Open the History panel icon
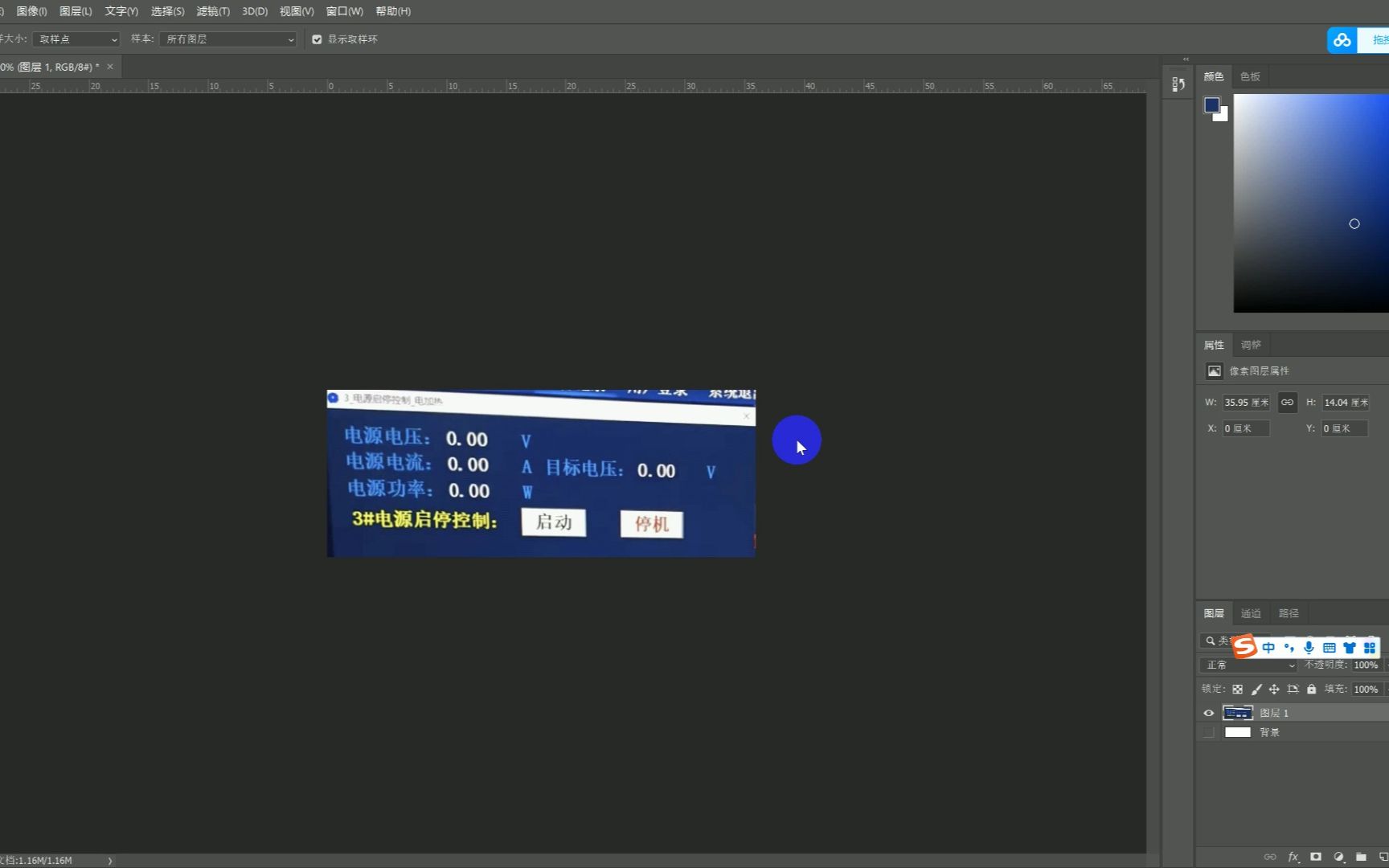The width and height of the screenshot is (1389, 868). coord(1178,84)
